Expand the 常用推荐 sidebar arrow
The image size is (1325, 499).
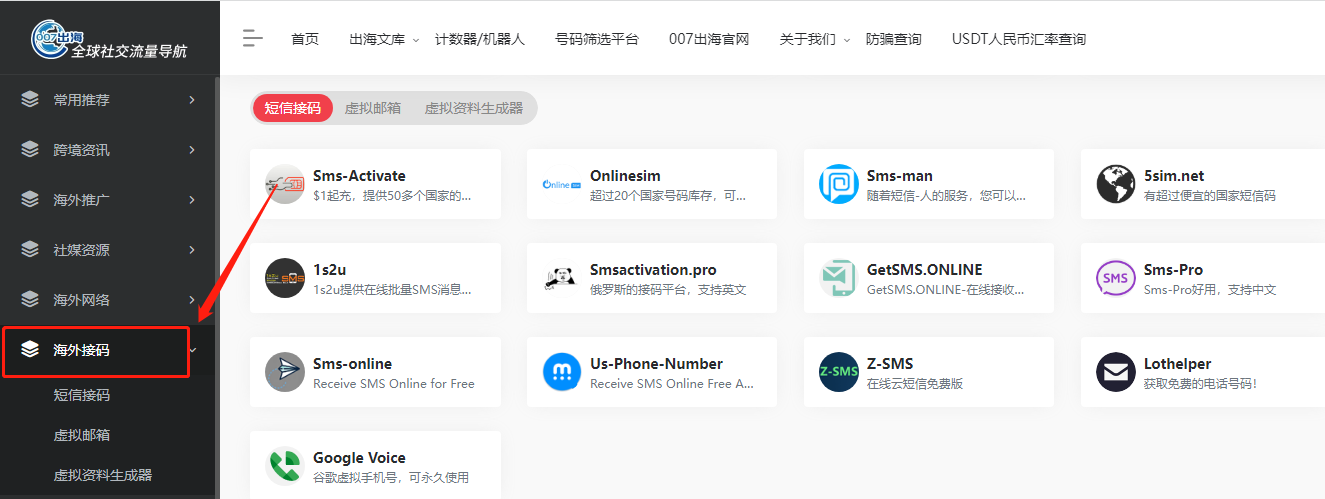coord(192,100)
